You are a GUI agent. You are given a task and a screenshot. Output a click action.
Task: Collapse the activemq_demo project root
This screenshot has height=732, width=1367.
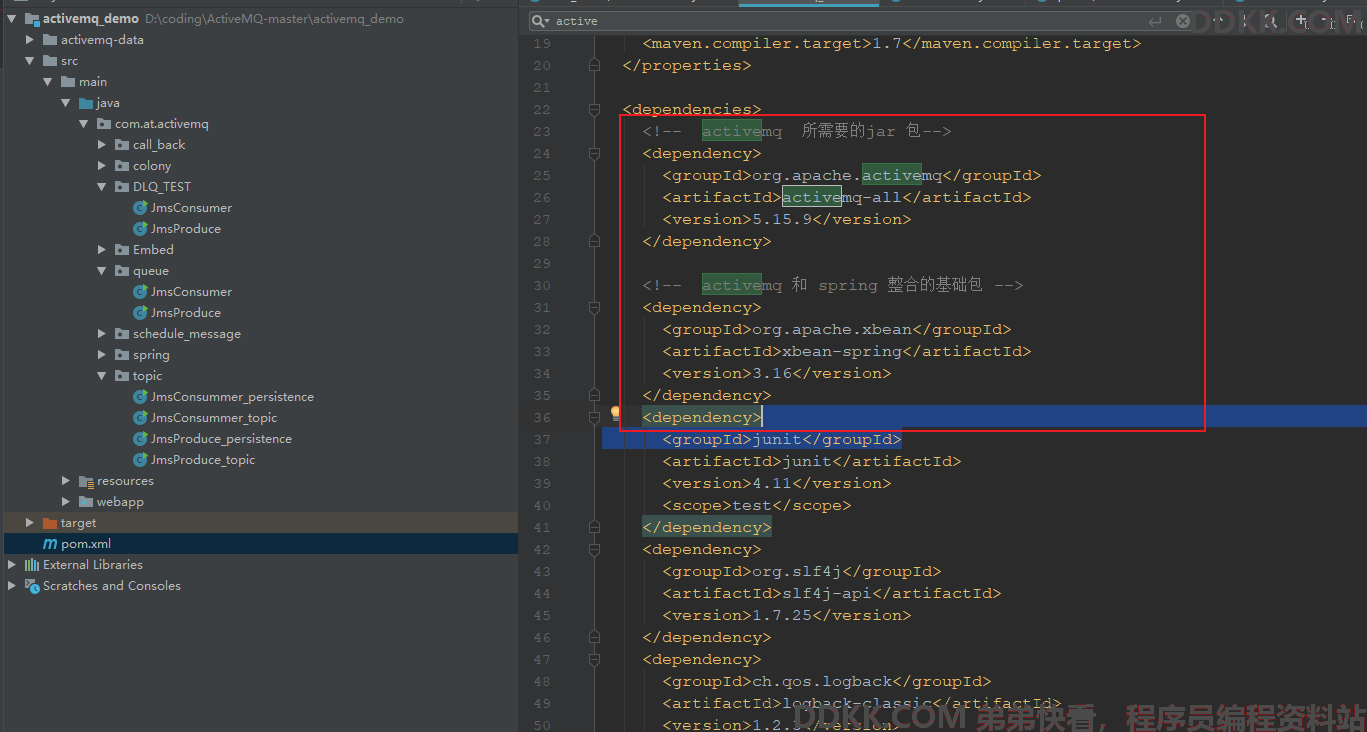[x=12, y=19]
